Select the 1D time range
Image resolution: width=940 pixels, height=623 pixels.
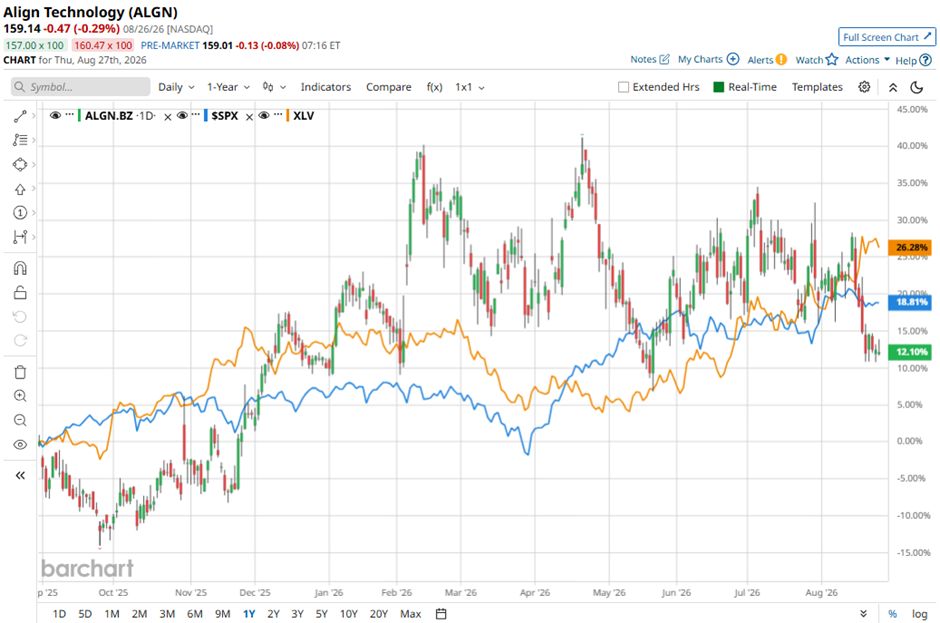[59, 613]
